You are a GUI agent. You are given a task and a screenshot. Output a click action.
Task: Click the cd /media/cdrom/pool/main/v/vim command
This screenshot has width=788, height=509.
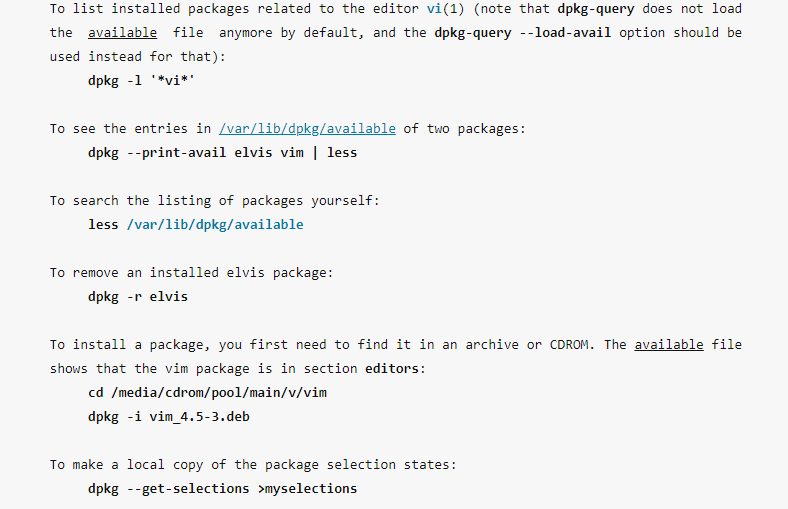(208, 393)
